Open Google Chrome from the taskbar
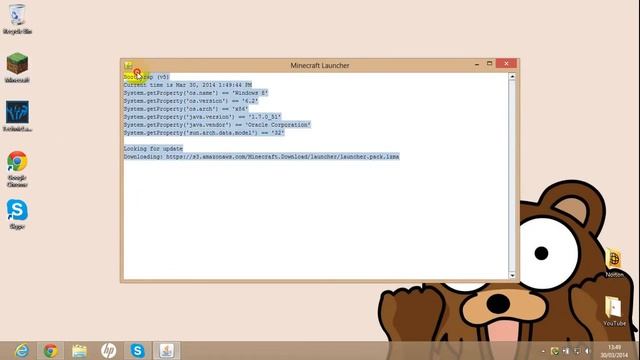Viewport: 640px width, 360px height. 51,351
